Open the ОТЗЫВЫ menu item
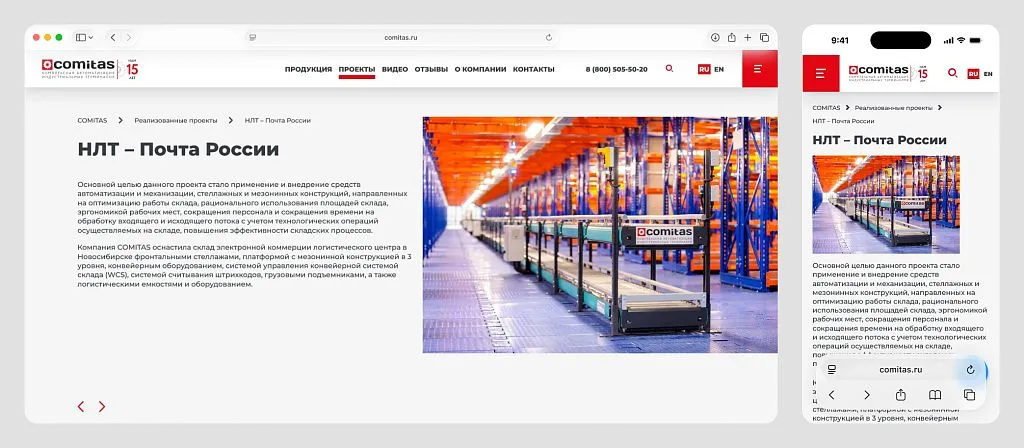1024x448 pixels. tap(431, 69)
